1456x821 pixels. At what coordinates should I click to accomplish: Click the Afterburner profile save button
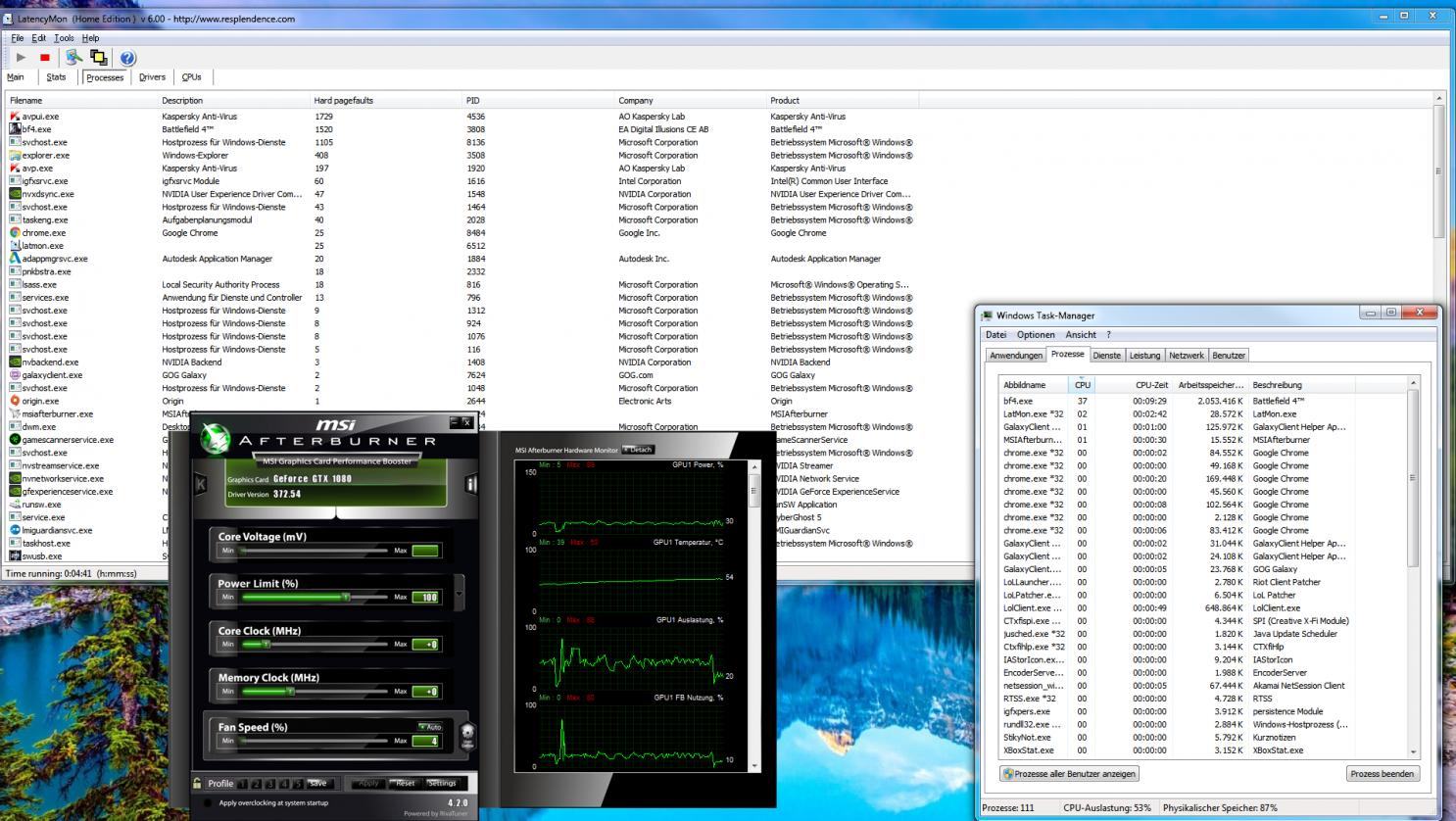click(x=318, y=784)
